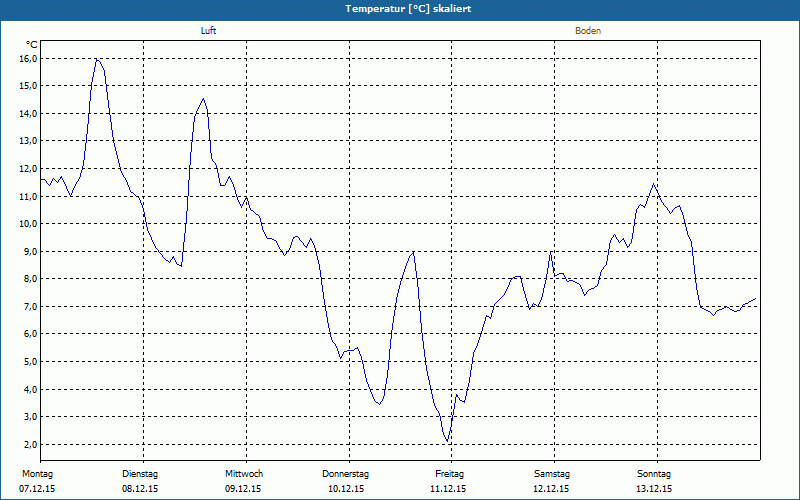Viewport: 800px width, 500px height.
Task: Click the 'Donnerstag' day label
Action: pyautogui.click(x=345, y=474)
